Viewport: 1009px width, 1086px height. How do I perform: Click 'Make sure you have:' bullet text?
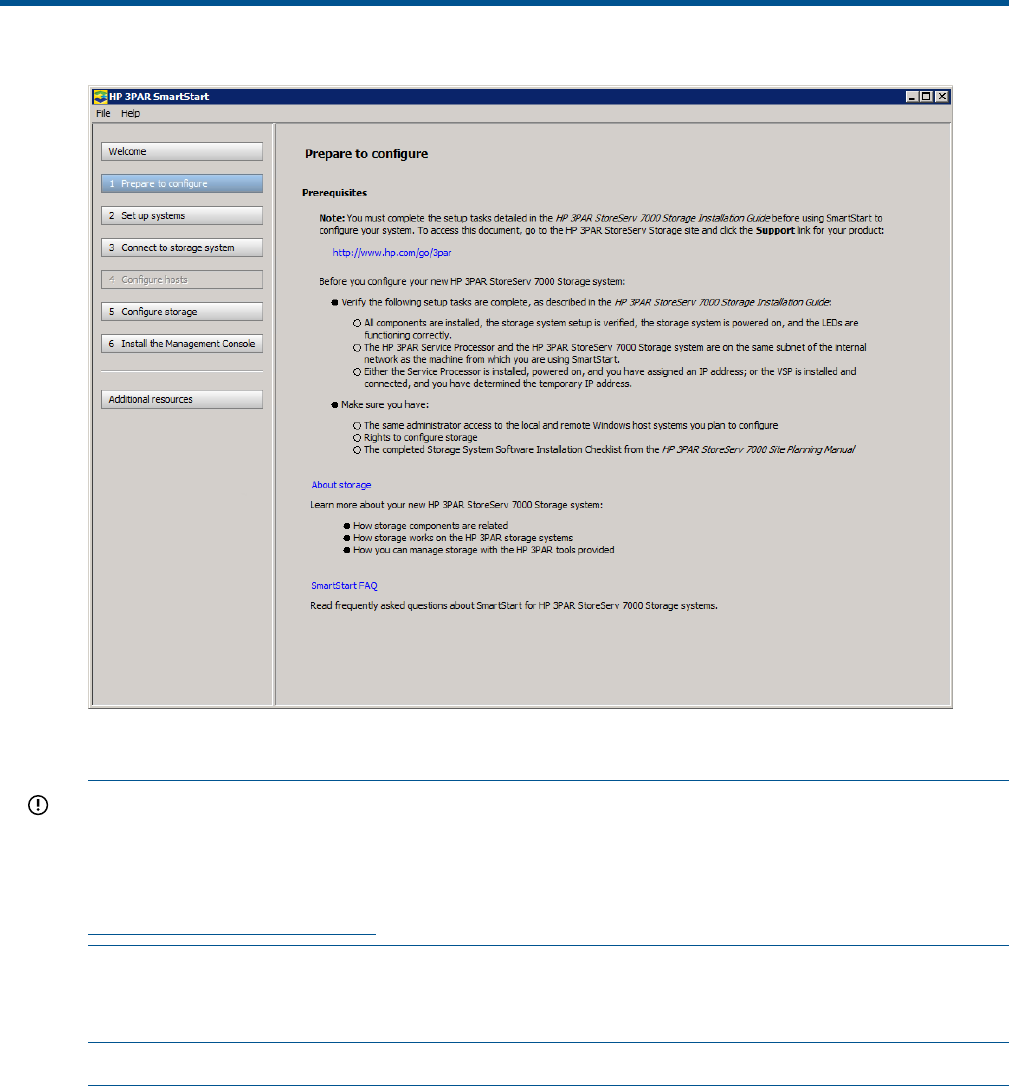click(385, 404)
